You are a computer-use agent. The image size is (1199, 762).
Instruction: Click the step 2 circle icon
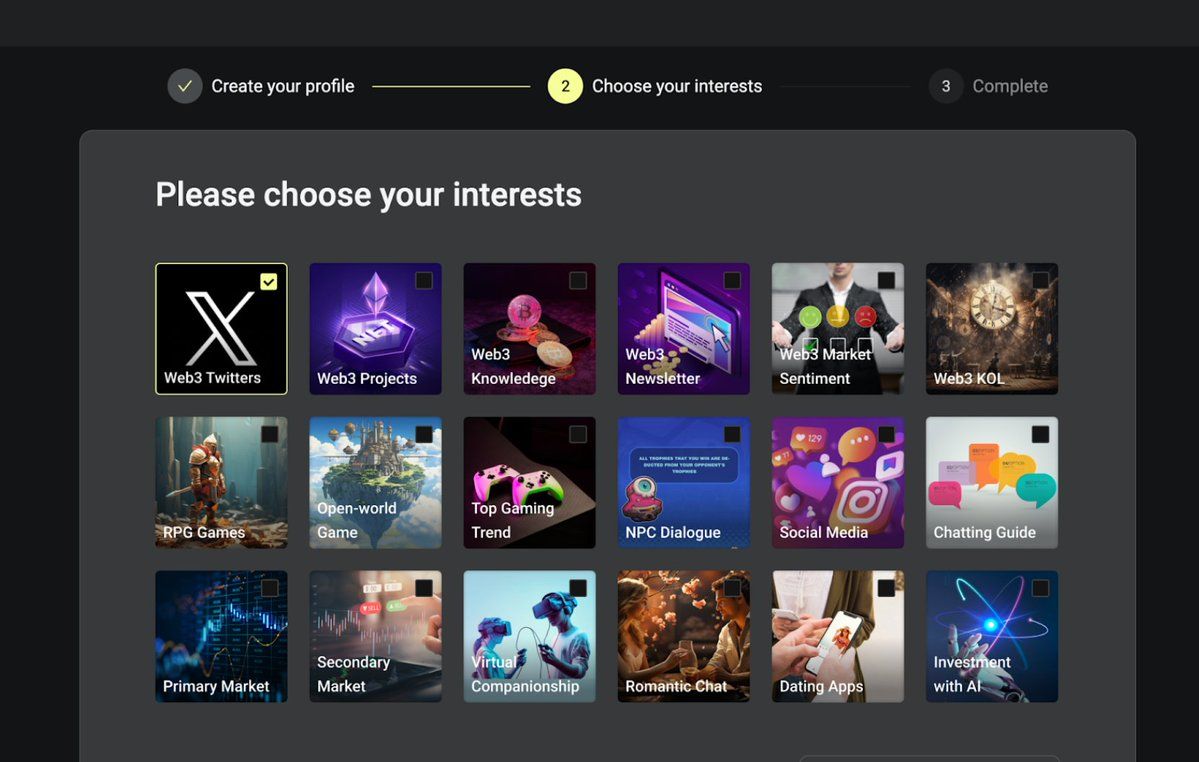565,86
